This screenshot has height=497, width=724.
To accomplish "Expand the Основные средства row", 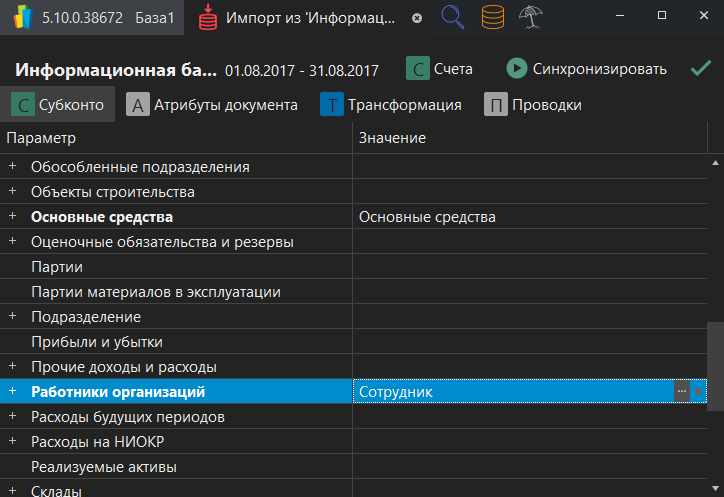I will coord(13,216).
